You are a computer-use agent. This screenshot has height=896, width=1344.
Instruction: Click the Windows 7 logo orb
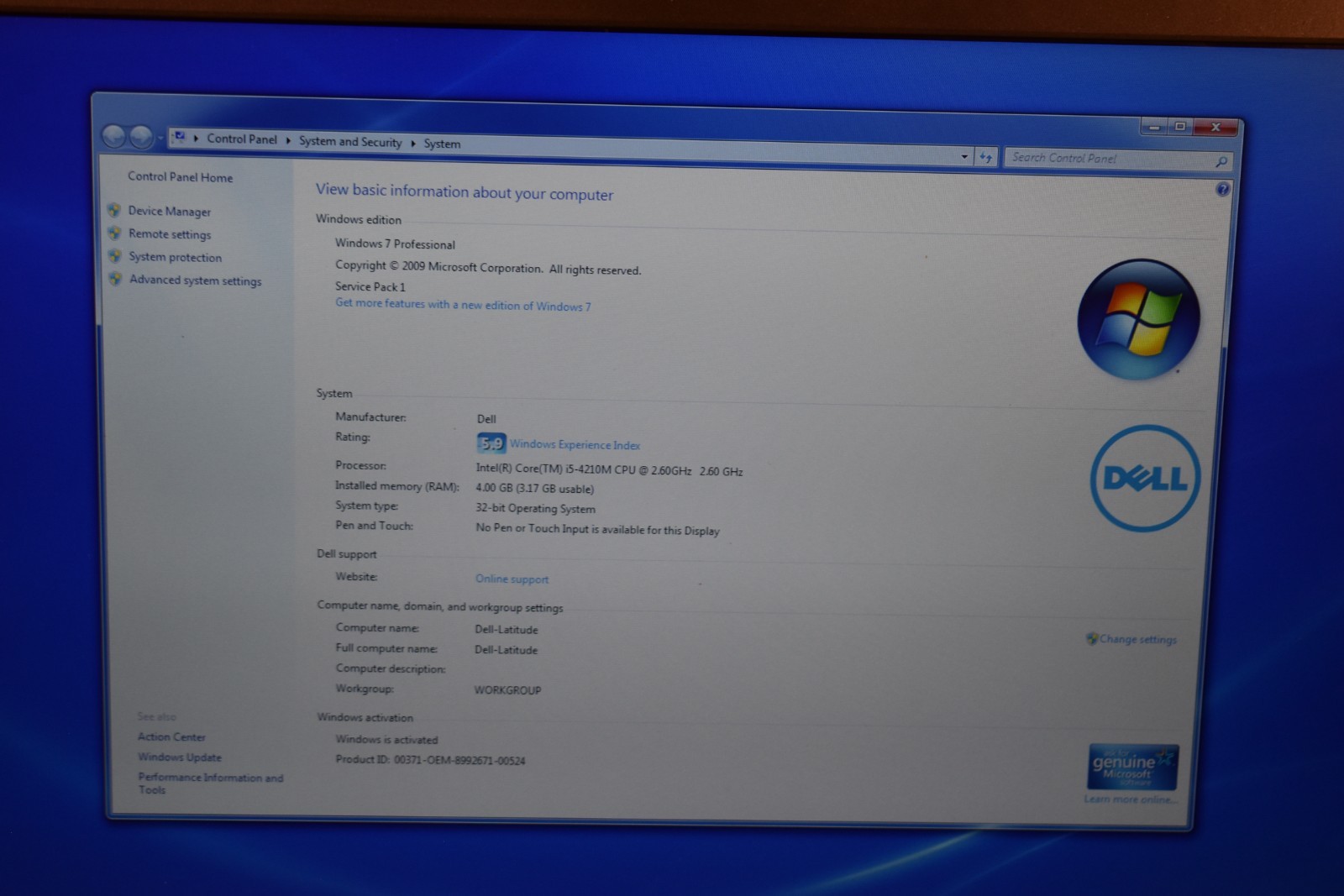pyautogui.click(x=1138, y=318)
